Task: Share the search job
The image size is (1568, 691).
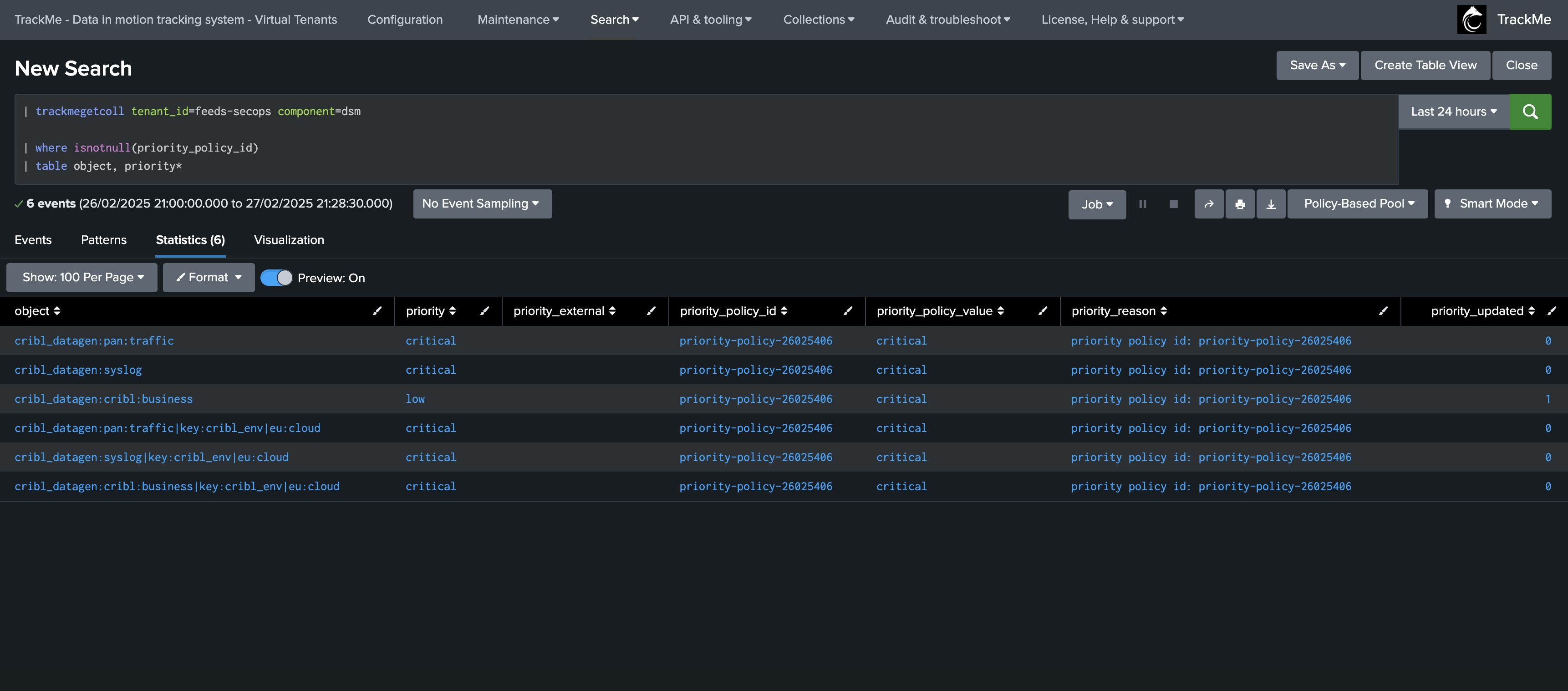Action: (1209, 204)
